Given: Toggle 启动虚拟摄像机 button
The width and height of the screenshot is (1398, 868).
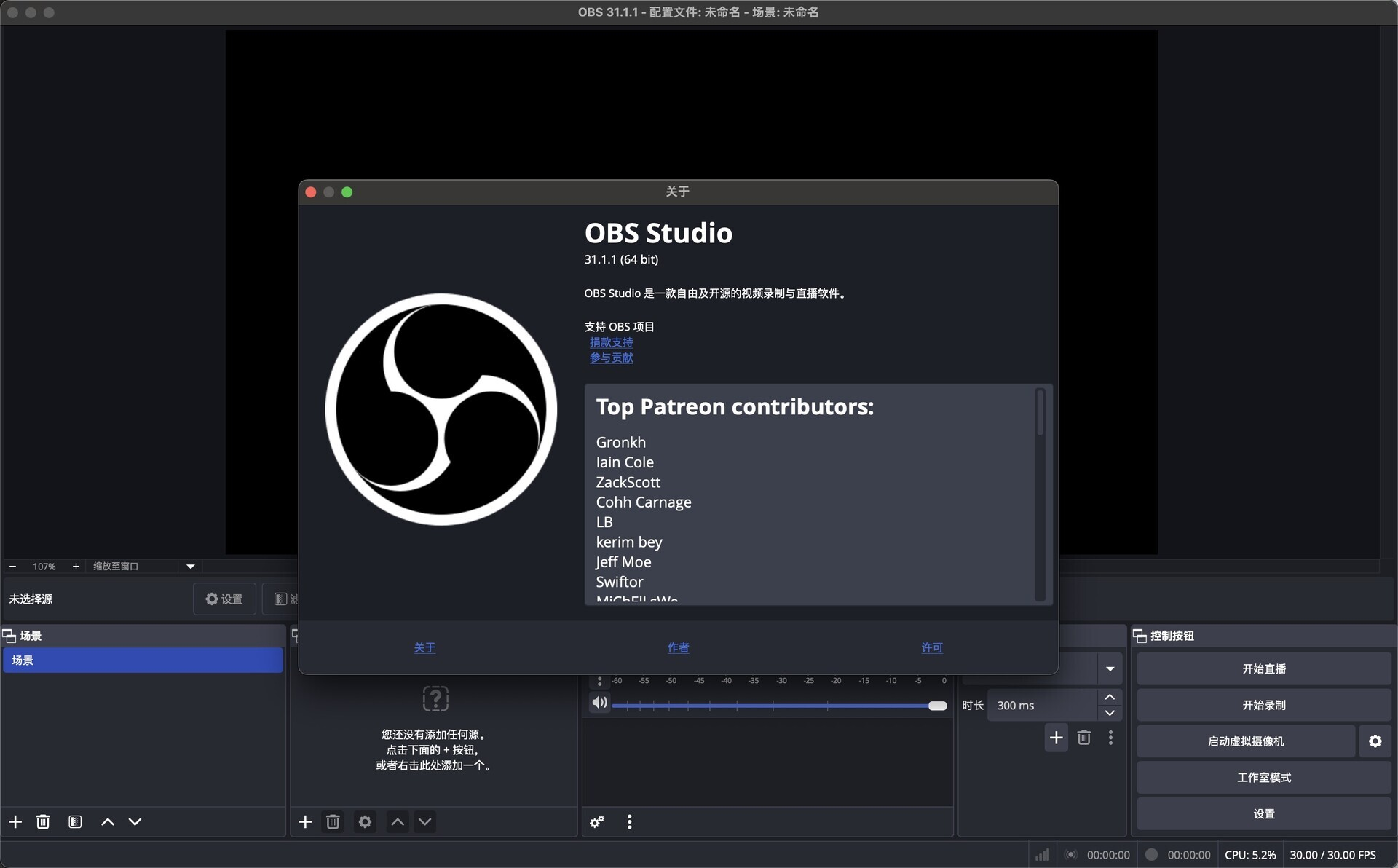Looking at the screenshot, I should point(1245,741).
